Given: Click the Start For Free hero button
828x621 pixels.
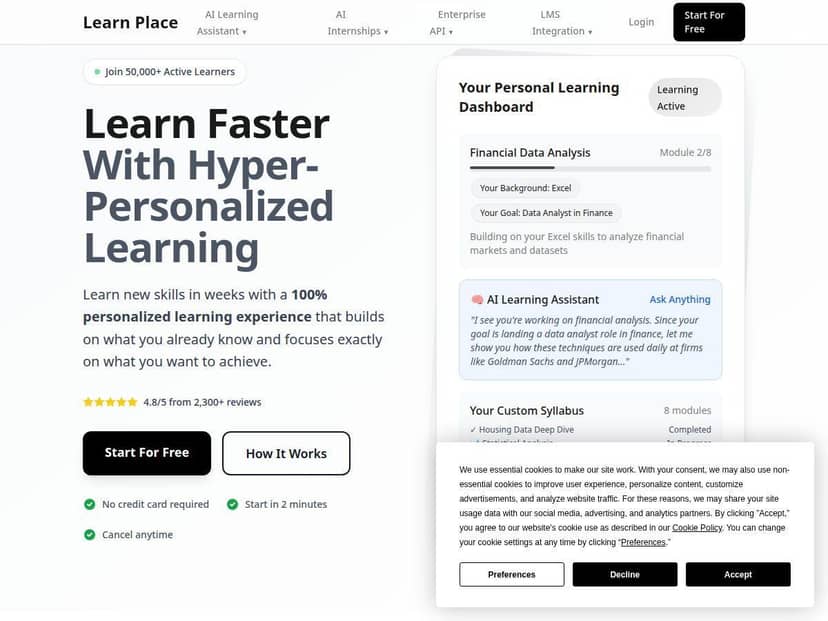Looking at the screenshot, I should click(146, 453).
